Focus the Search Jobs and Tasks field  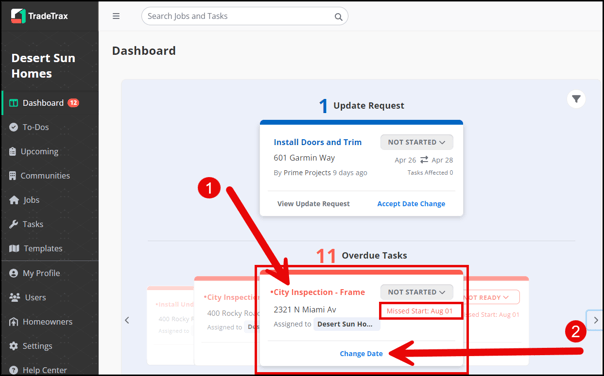coord(245,16)
